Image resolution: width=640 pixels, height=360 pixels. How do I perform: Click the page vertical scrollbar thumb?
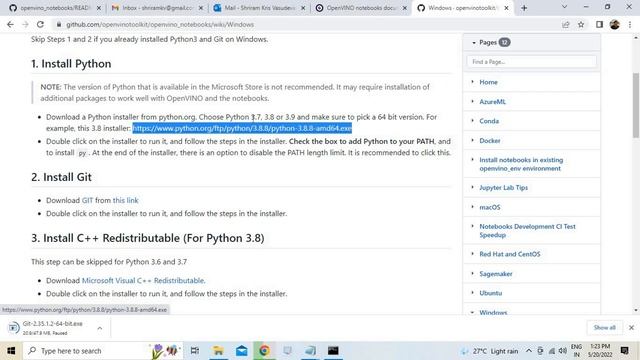(636, 105)
